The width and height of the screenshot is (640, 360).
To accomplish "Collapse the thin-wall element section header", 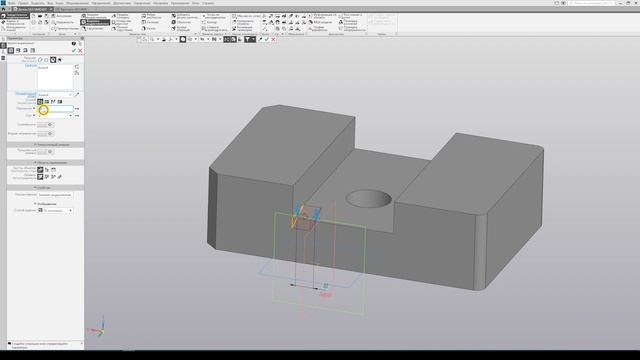I will tap(45, 144).
